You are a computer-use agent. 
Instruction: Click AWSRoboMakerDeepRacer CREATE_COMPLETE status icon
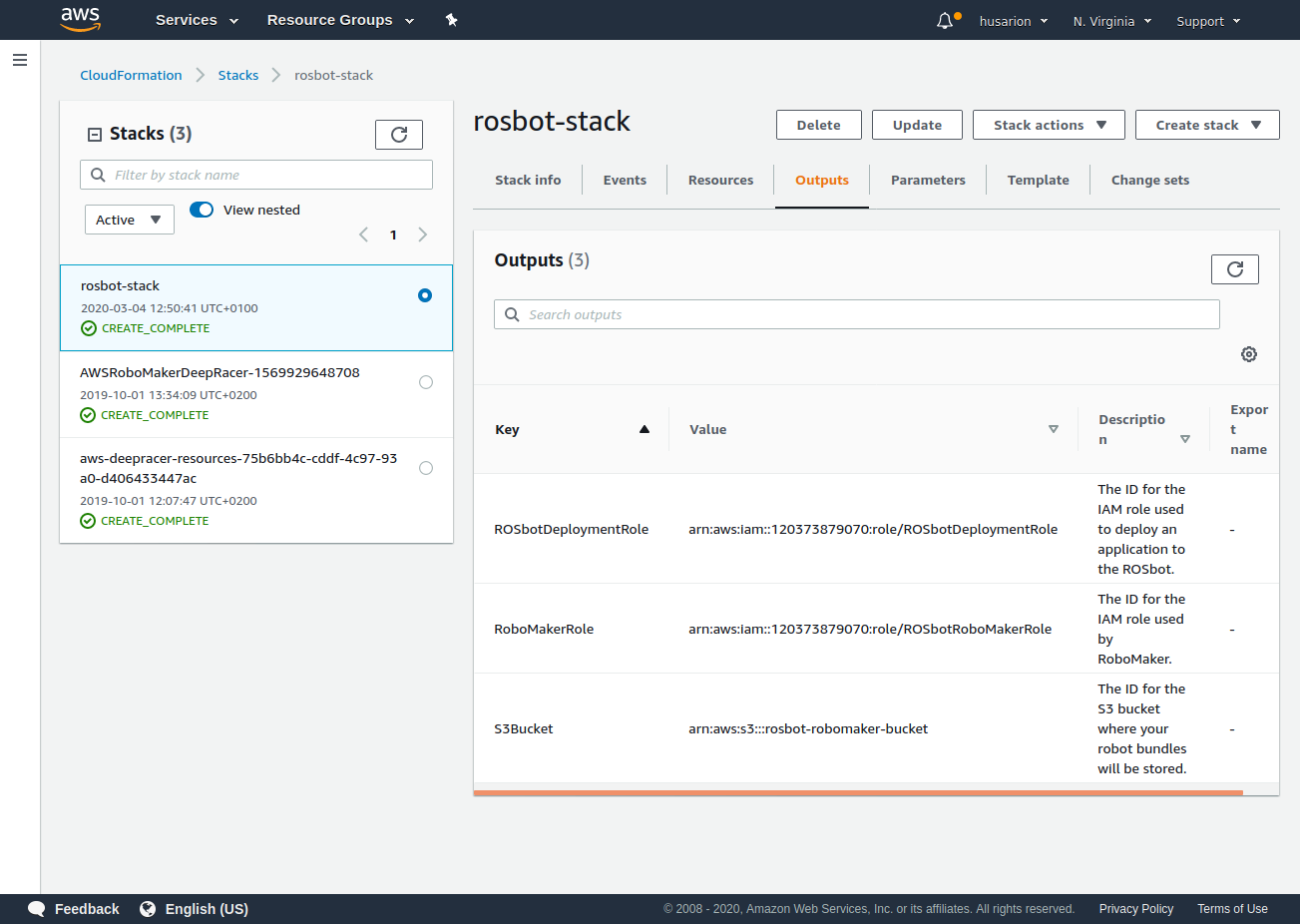(88, 415)
